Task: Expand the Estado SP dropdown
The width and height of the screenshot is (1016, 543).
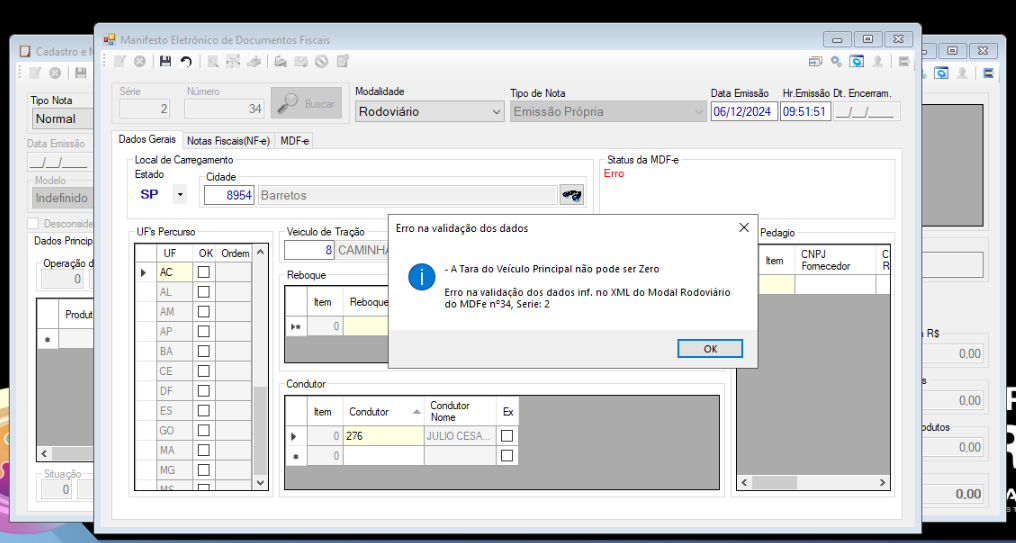Action: pos(179,194)
